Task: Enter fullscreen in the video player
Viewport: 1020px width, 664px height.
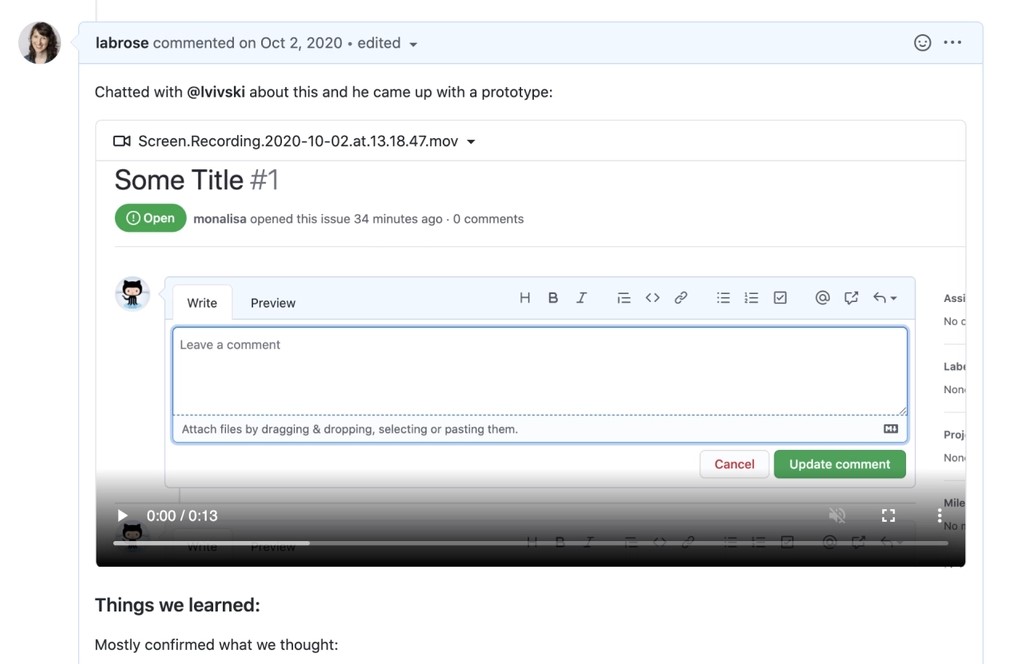Action: point(888,515)
